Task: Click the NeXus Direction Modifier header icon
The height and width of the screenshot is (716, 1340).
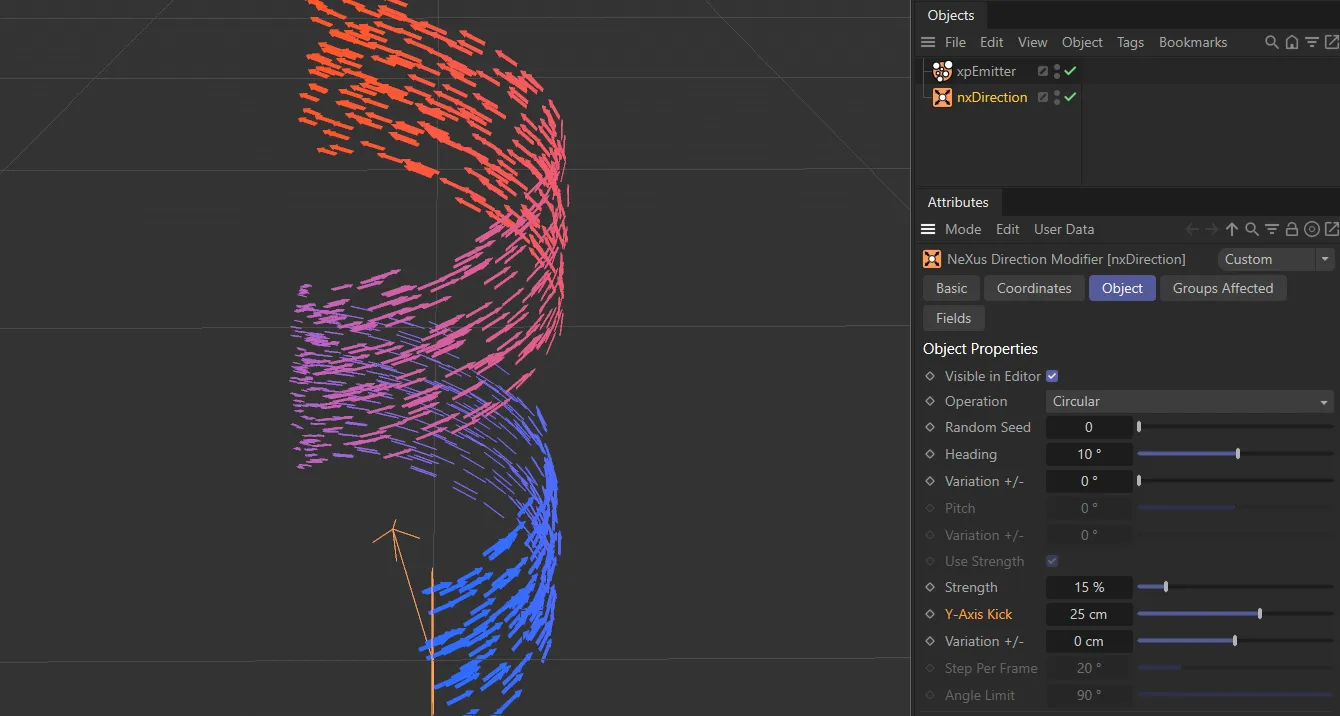Action: pos(931,258)
